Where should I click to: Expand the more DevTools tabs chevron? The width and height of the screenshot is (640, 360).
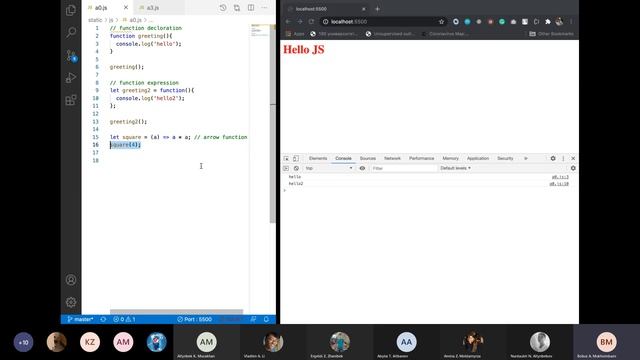[x=526, y=158]
